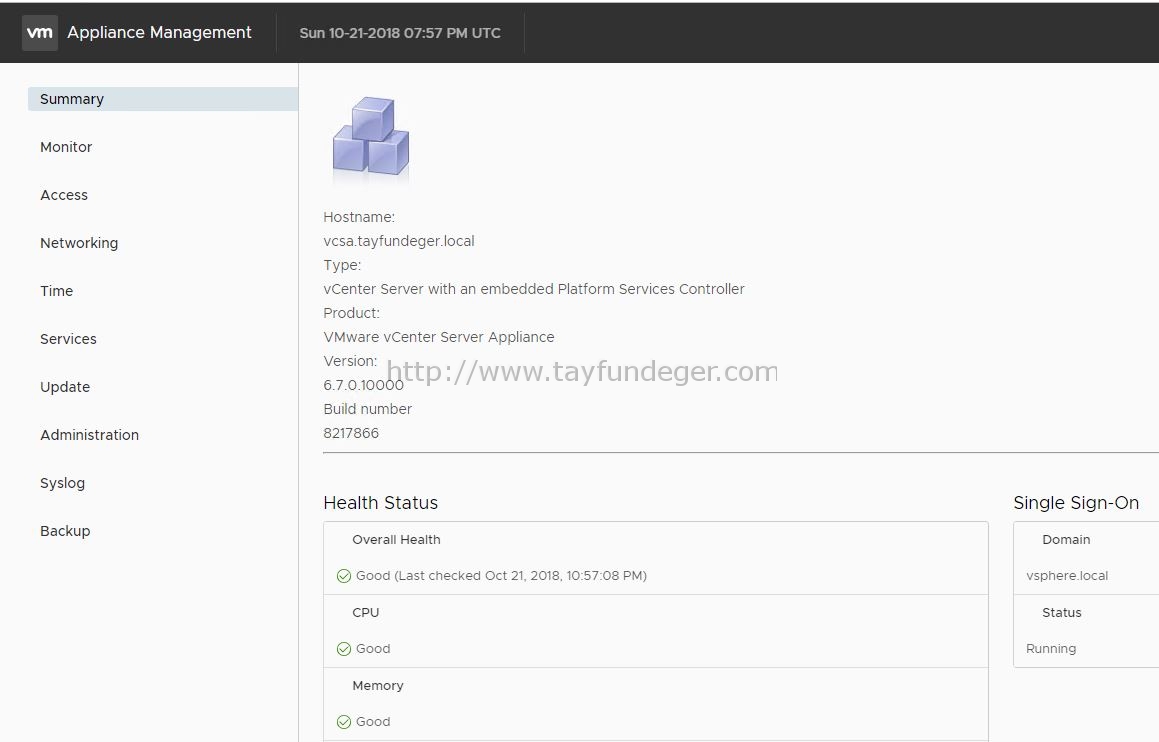
Task: Click the Single Sign-On heading
Action: [1075, 503]
